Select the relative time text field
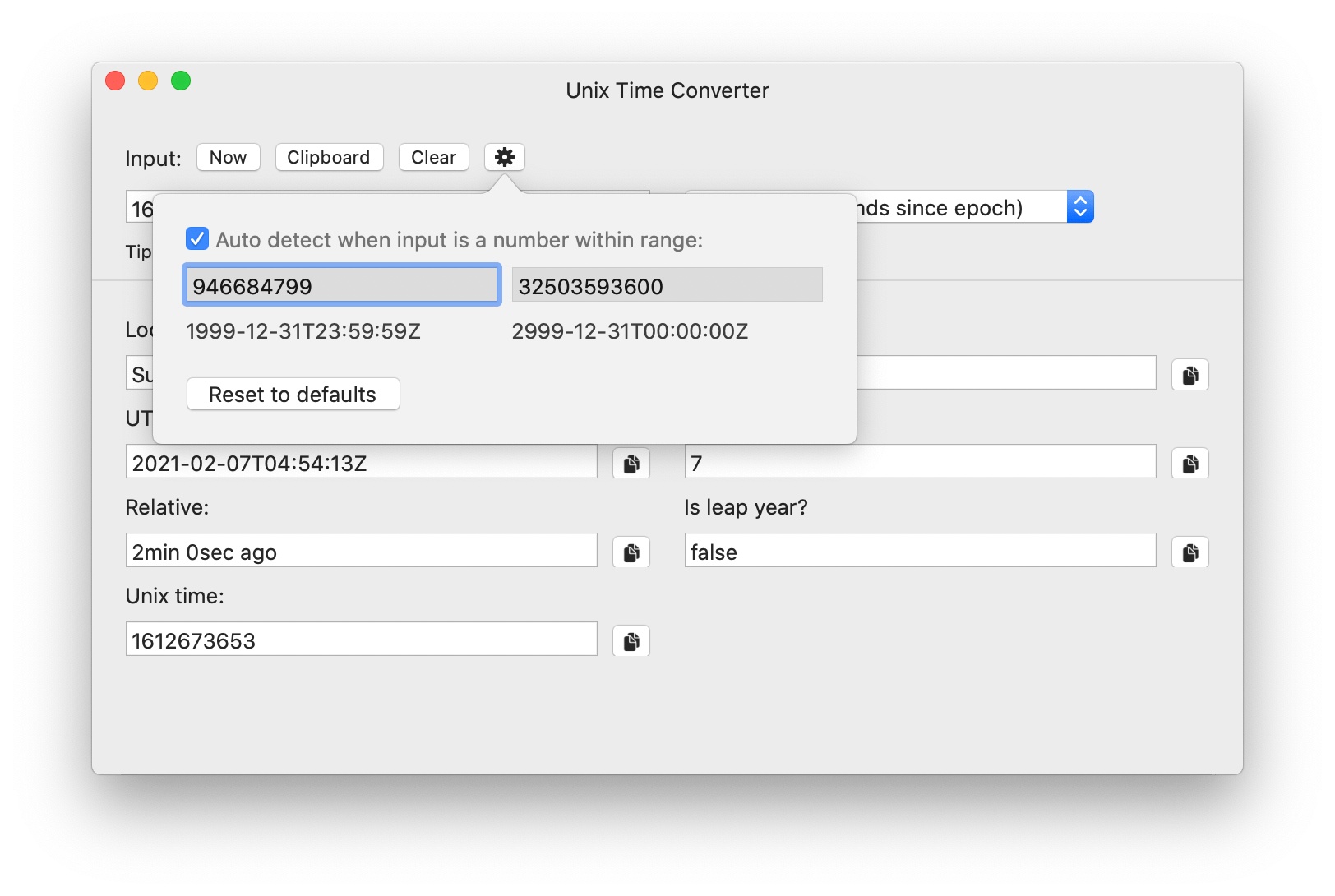The height and width of the screenshot is (896, 1335). (x=362, y=550)
